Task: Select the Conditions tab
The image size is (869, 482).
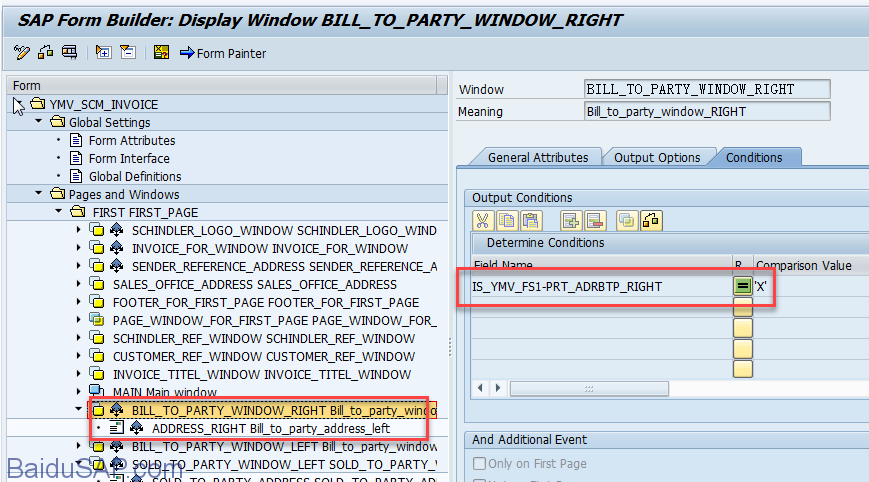Action: [x=754, y=157]
